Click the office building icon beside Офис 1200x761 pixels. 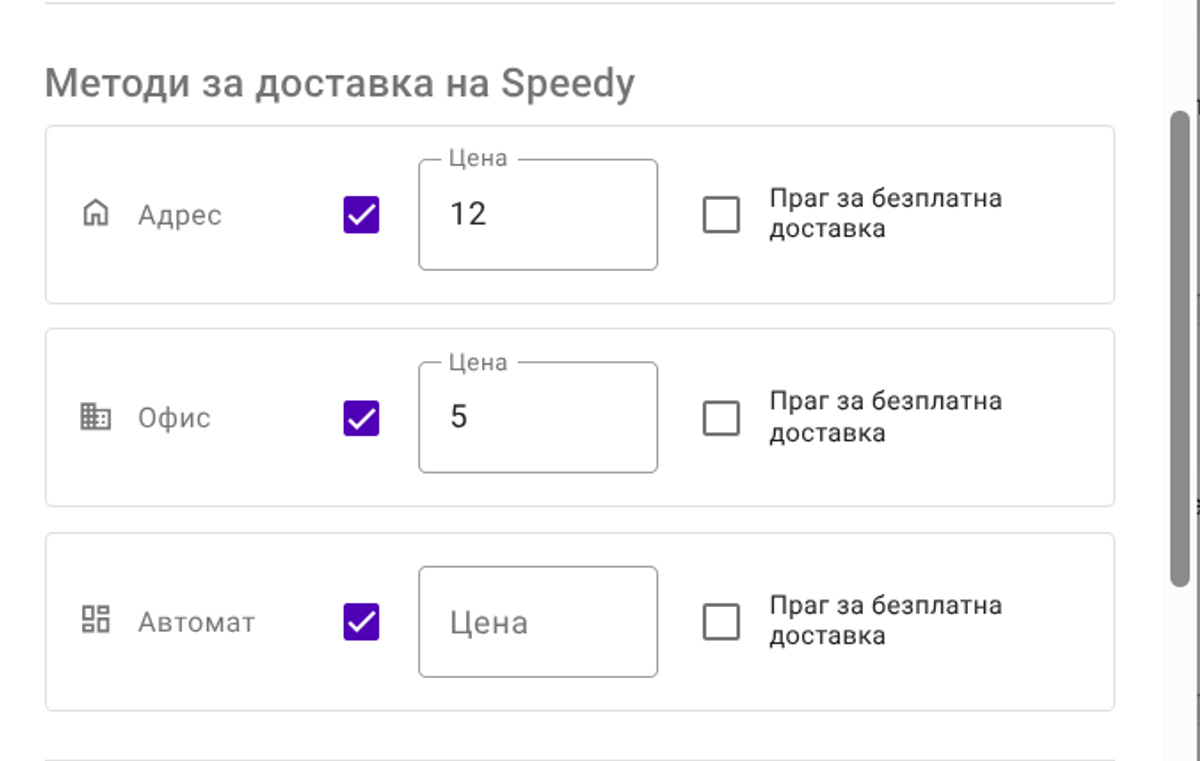pos(95,418)
